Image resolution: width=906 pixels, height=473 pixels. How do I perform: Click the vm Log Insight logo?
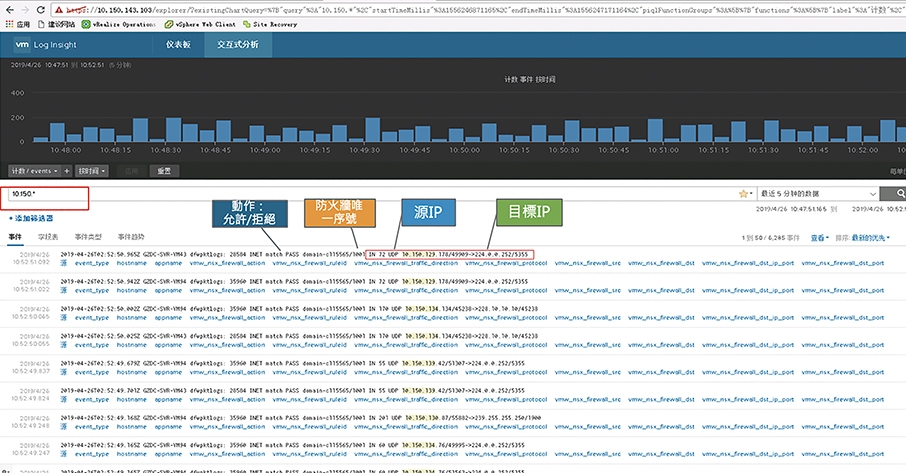(46, 44)
